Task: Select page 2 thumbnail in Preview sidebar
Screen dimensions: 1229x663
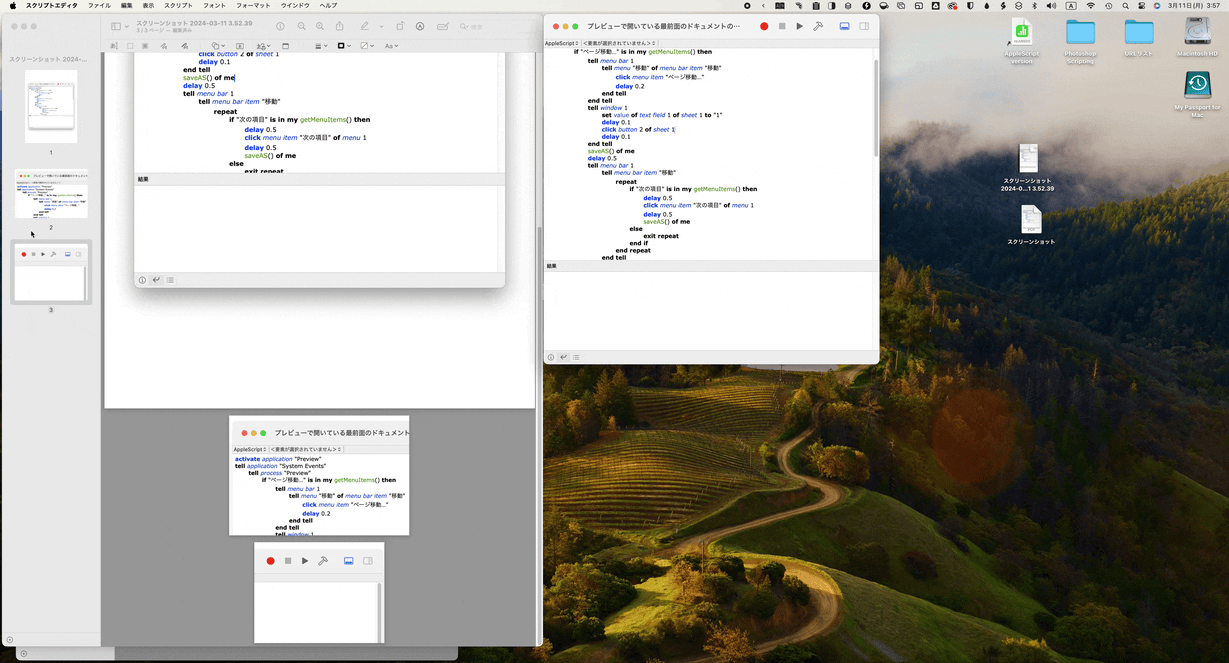Action: pyautogui.click(x=51, y=194)
